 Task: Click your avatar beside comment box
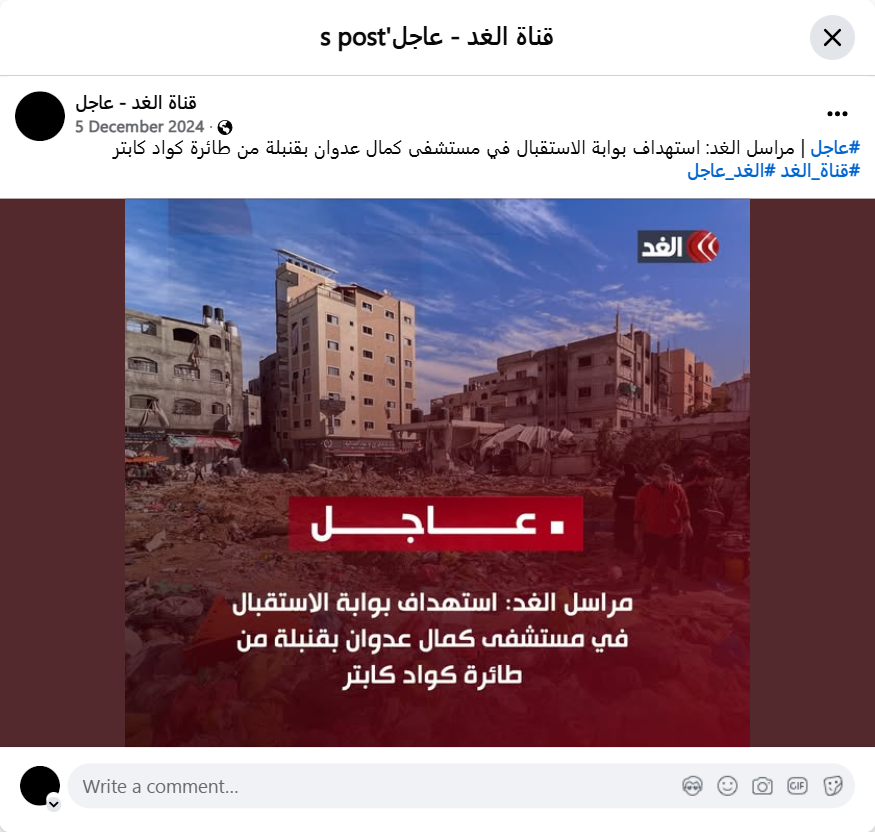pyautogui.click(x=40, y=786)
